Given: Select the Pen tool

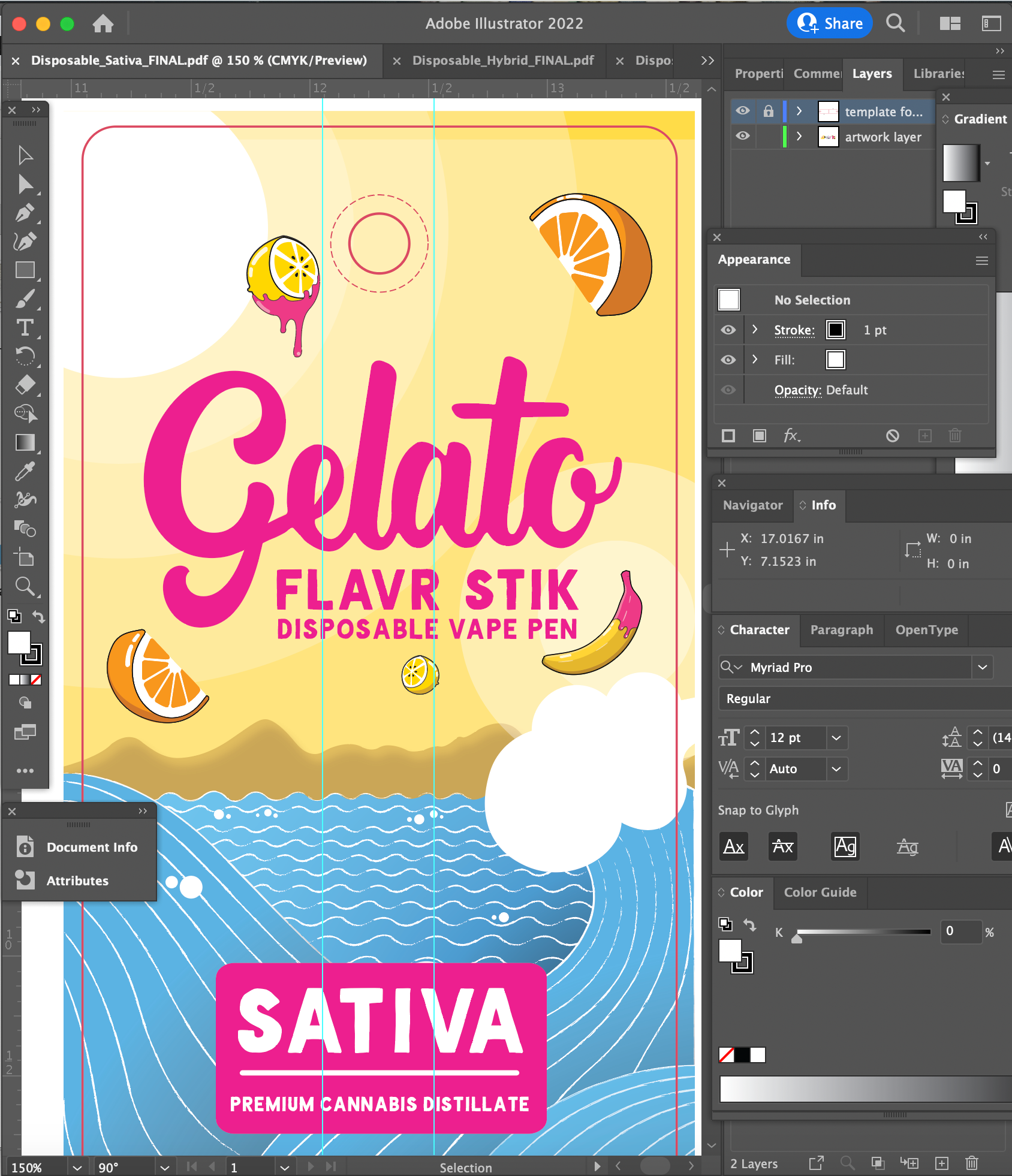Looking at the screenshot, I should pos(25,213).
